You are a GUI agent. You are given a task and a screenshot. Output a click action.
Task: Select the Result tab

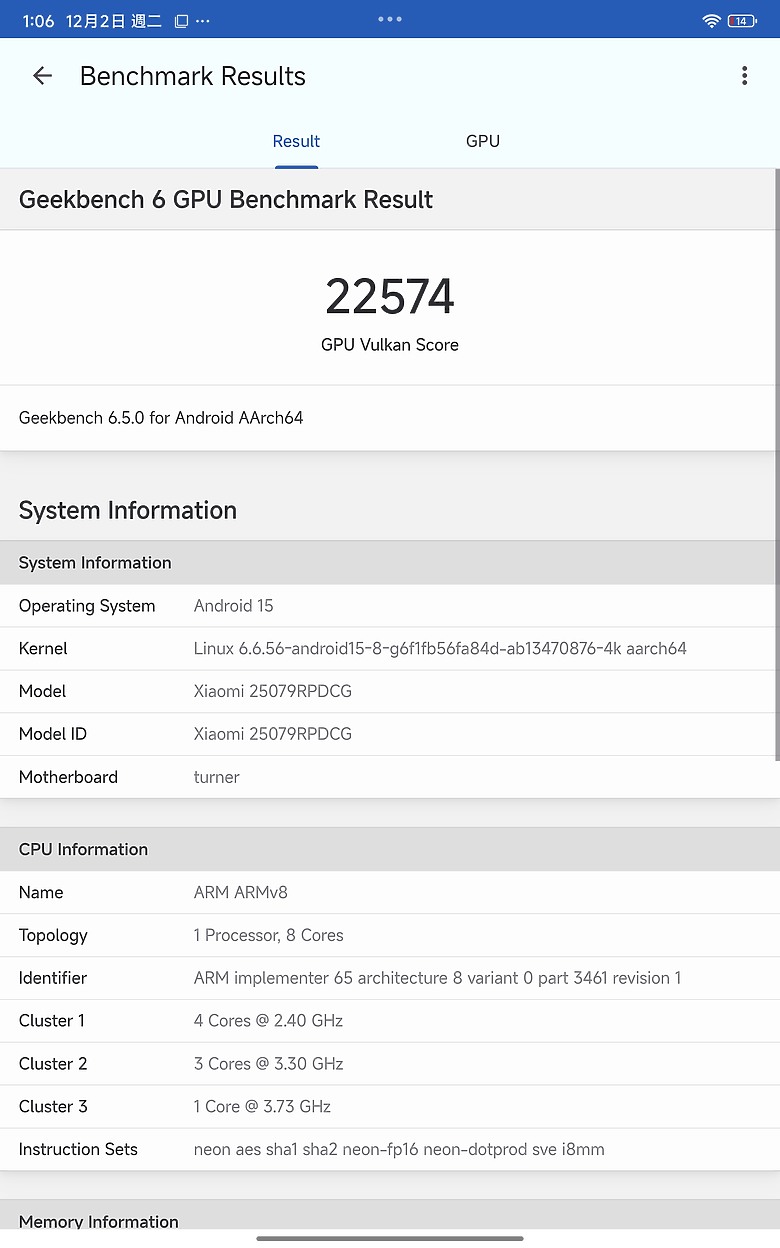296,141
